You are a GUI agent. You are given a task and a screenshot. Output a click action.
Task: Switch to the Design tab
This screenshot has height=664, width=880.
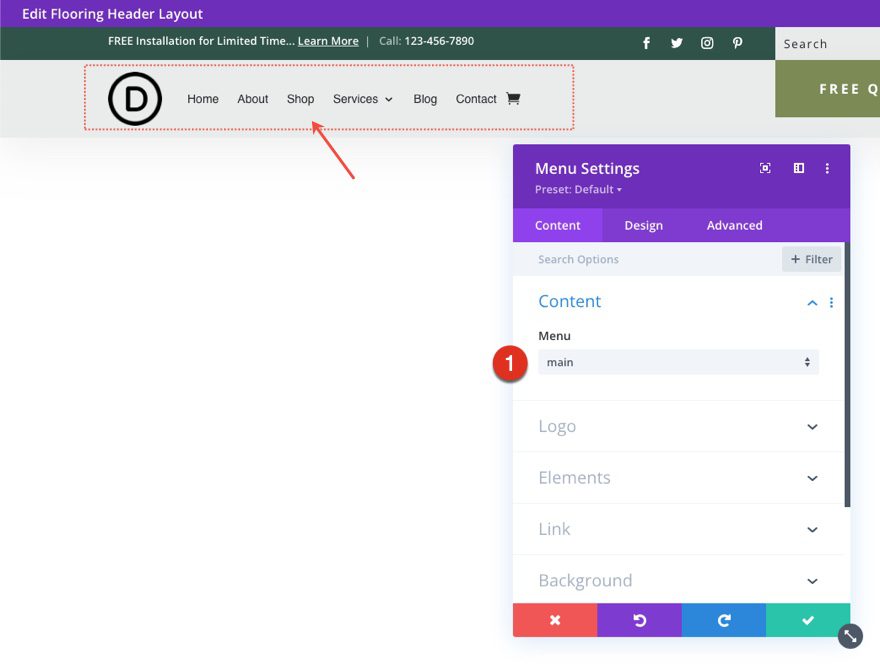pyautogui.click(x=643, y=225)
